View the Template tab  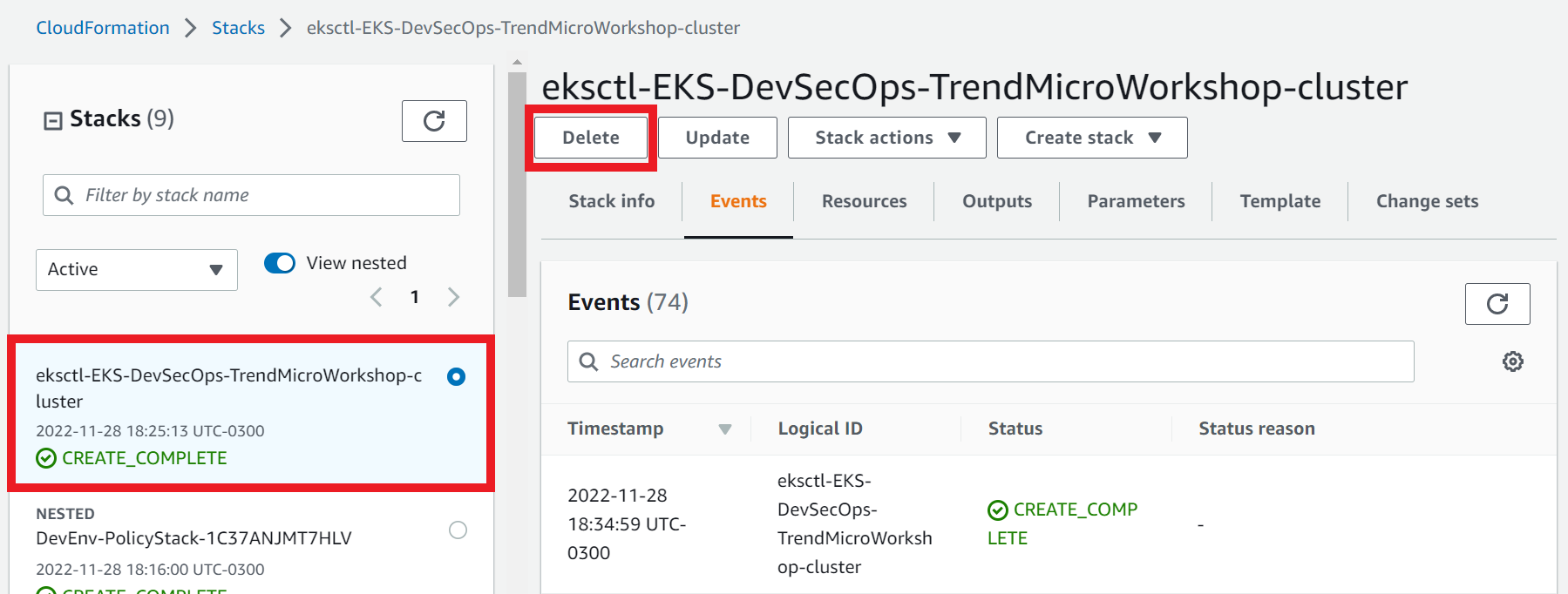click(1280, 201)
